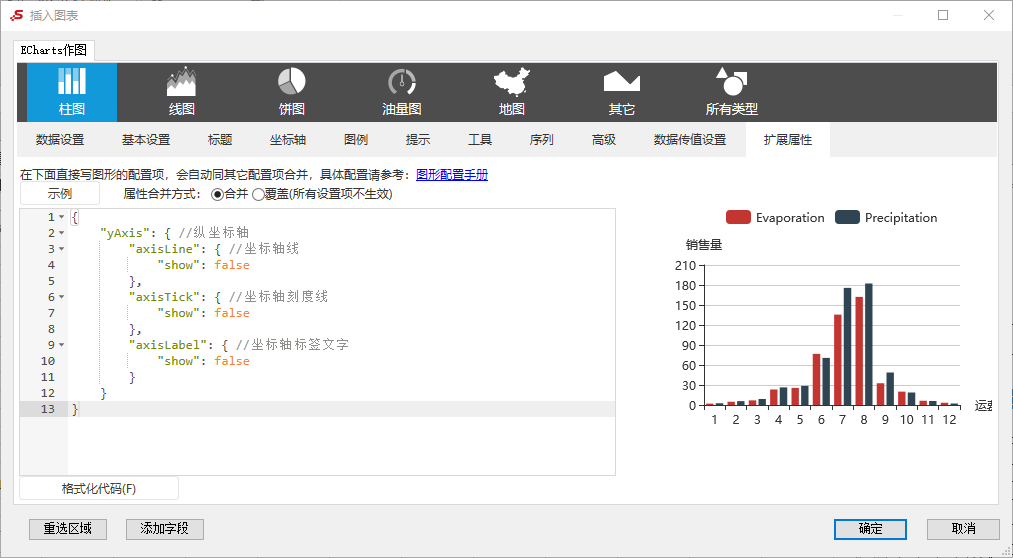This screenshot has height=558, width=1013.
Task: Select the ECharts作图 tab
Action: [54, 50]
